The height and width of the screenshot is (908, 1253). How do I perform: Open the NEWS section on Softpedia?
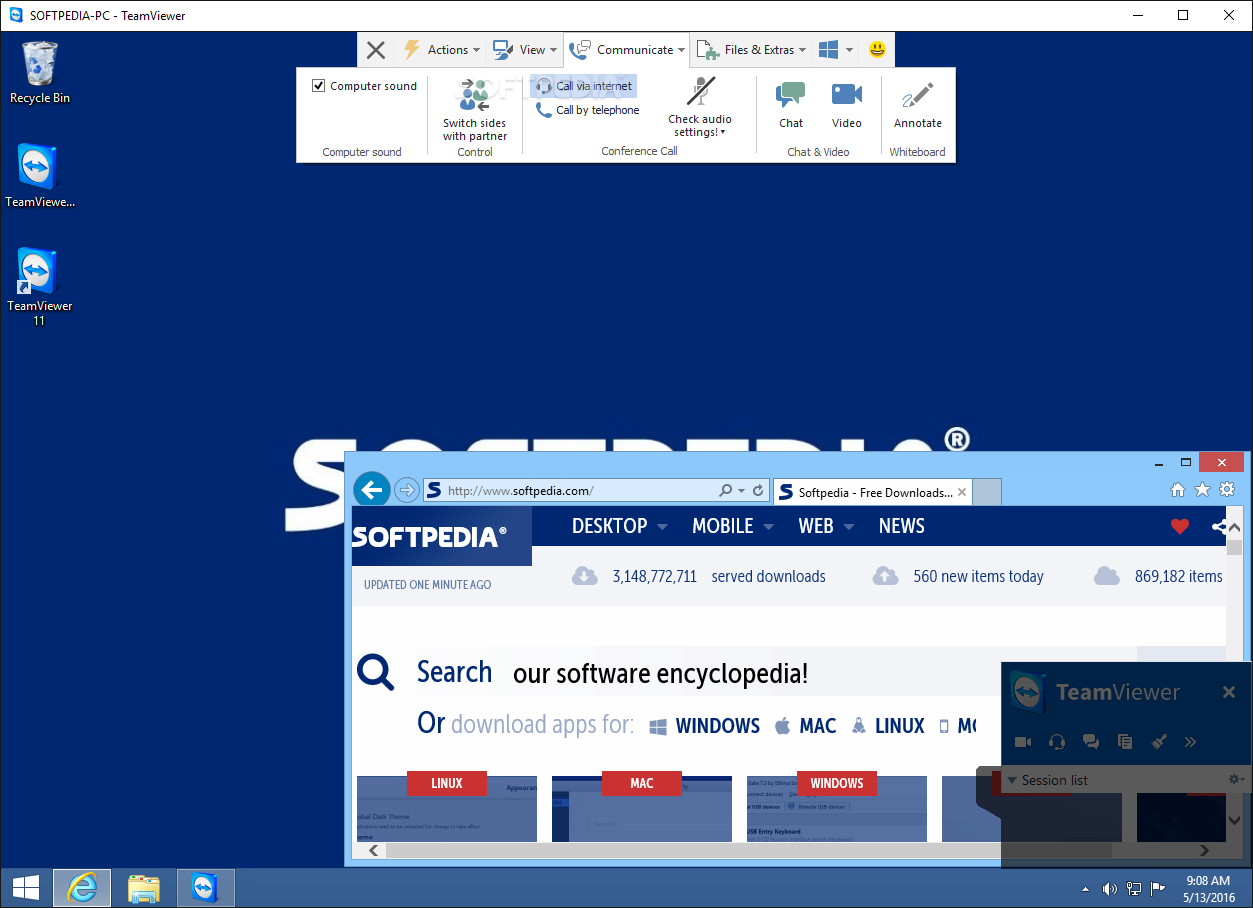pos(902,526)
